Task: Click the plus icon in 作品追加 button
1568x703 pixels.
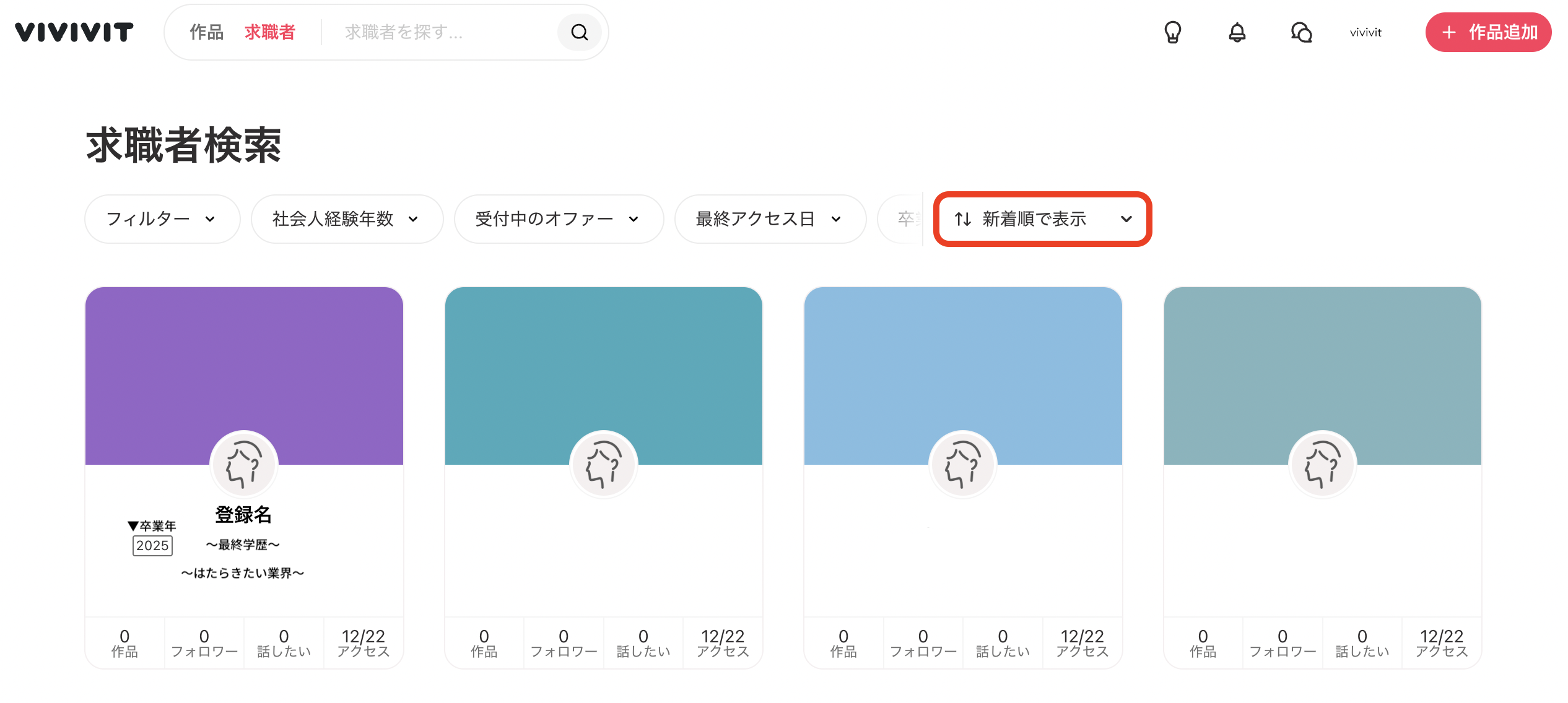Action: (x=1448, y=32)
